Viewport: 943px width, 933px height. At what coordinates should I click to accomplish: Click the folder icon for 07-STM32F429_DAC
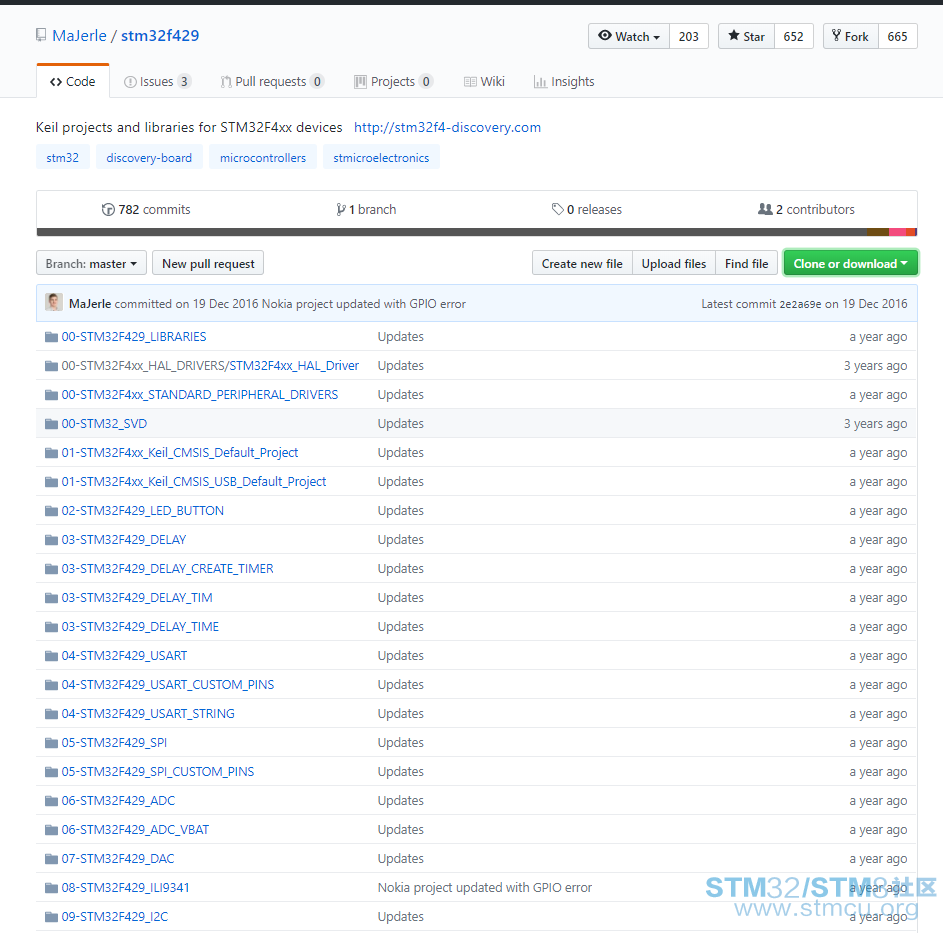51,858
